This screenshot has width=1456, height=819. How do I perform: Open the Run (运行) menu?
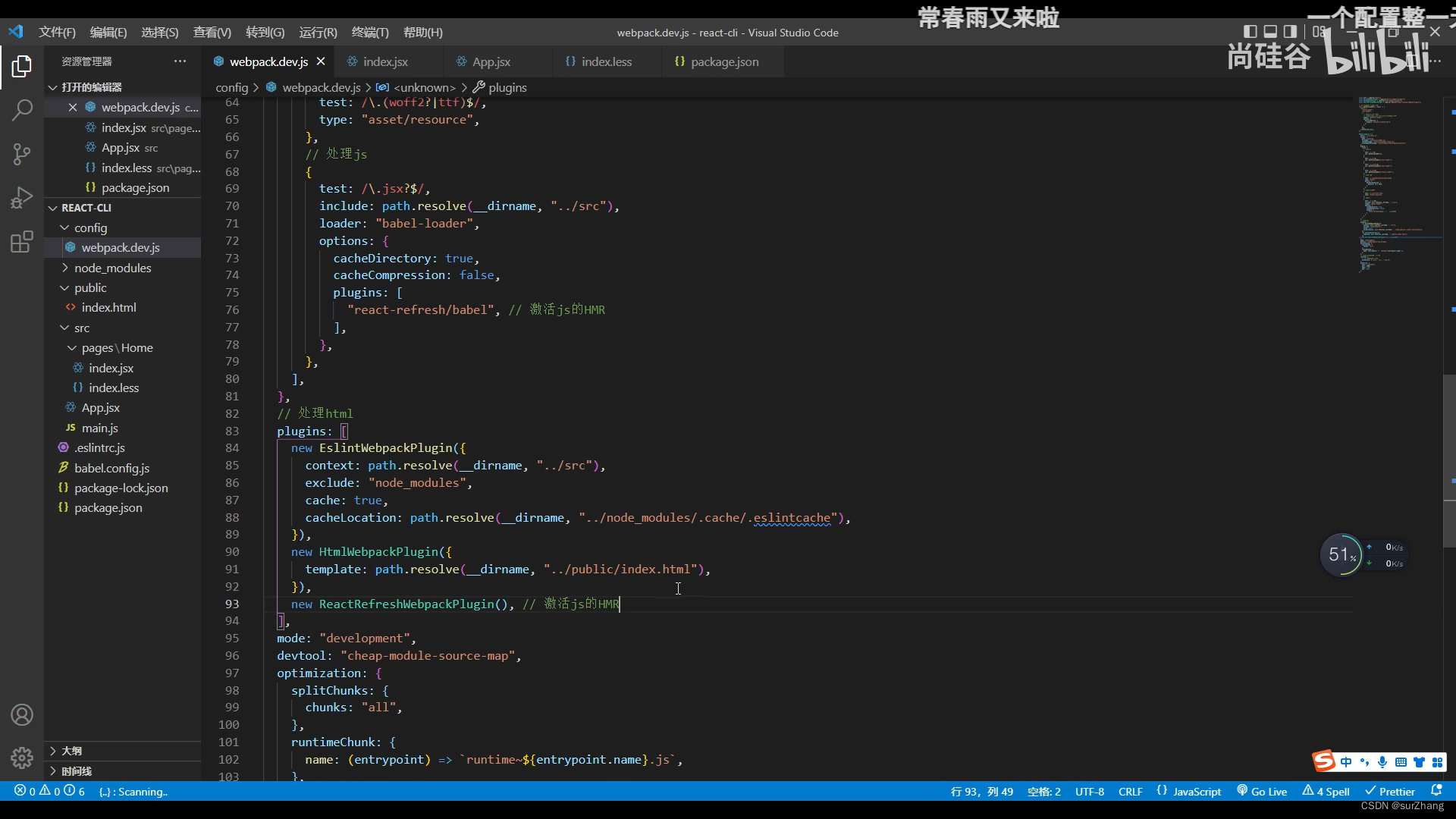click(x=318, y=32)
